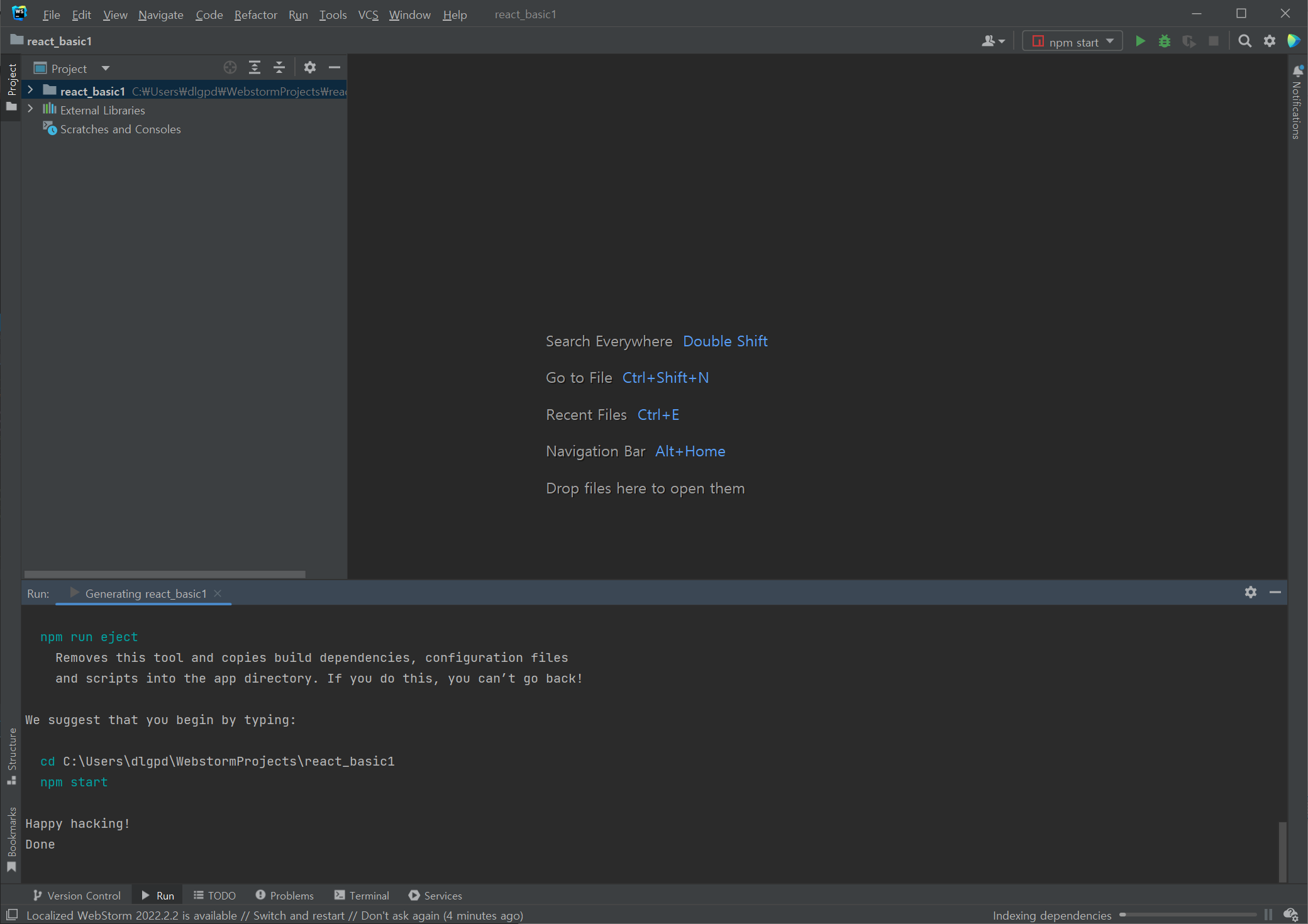
Task: Open the Refactor menu
Action: pos(255,14)
